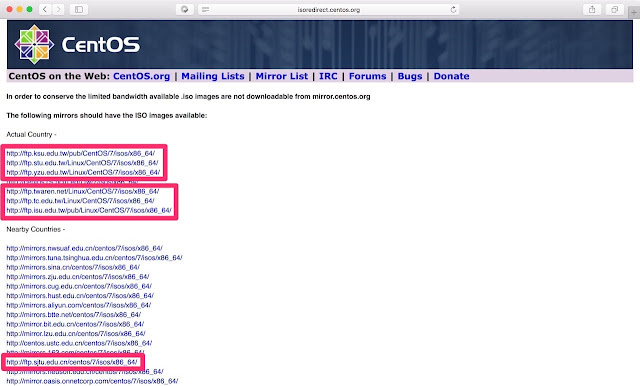Click 'The following mirrors should have' sentence
The width and height of the screenshot is (640, 386).
click(x=107, y=115)
